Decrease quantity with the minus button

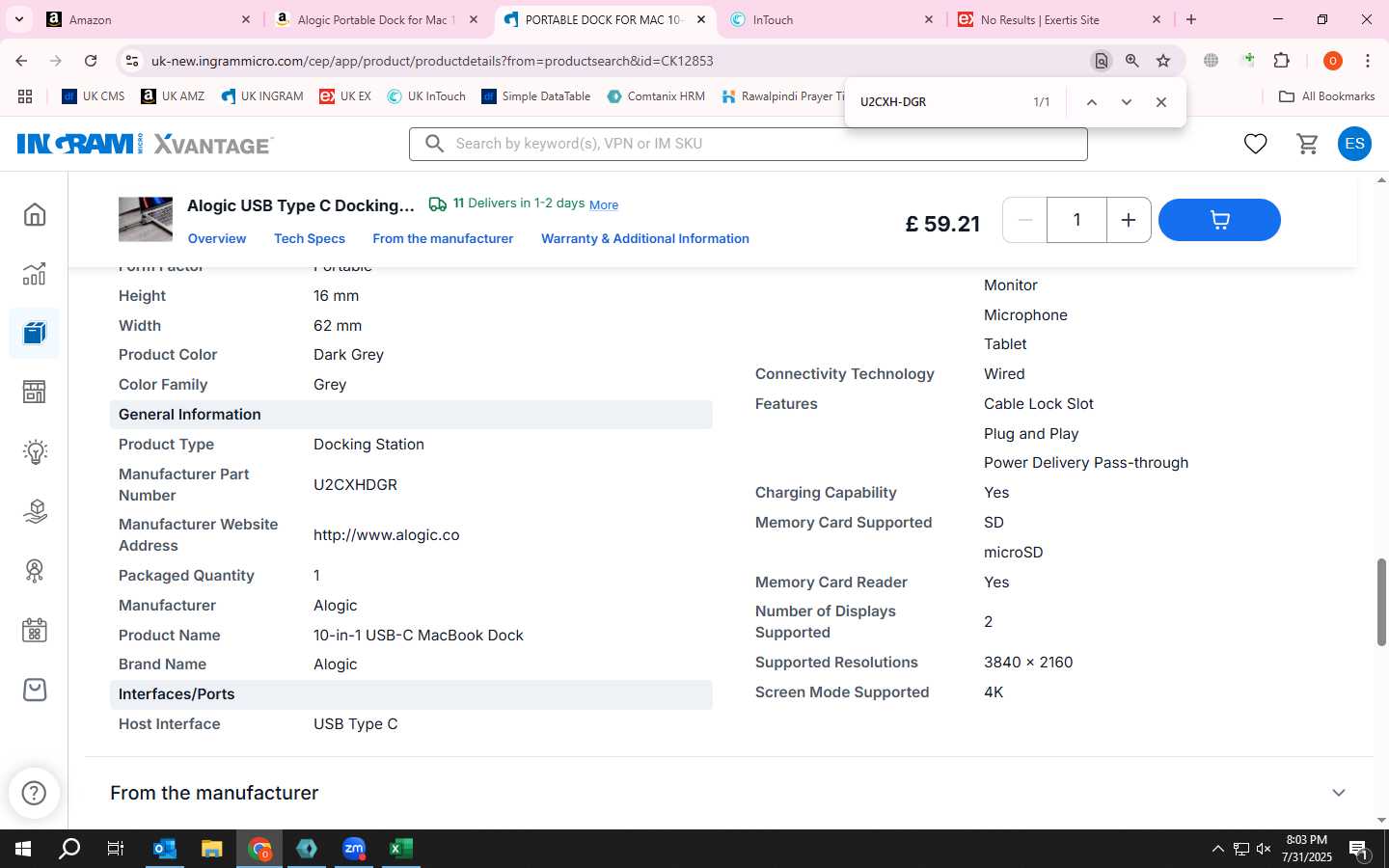pos(1025,220)
